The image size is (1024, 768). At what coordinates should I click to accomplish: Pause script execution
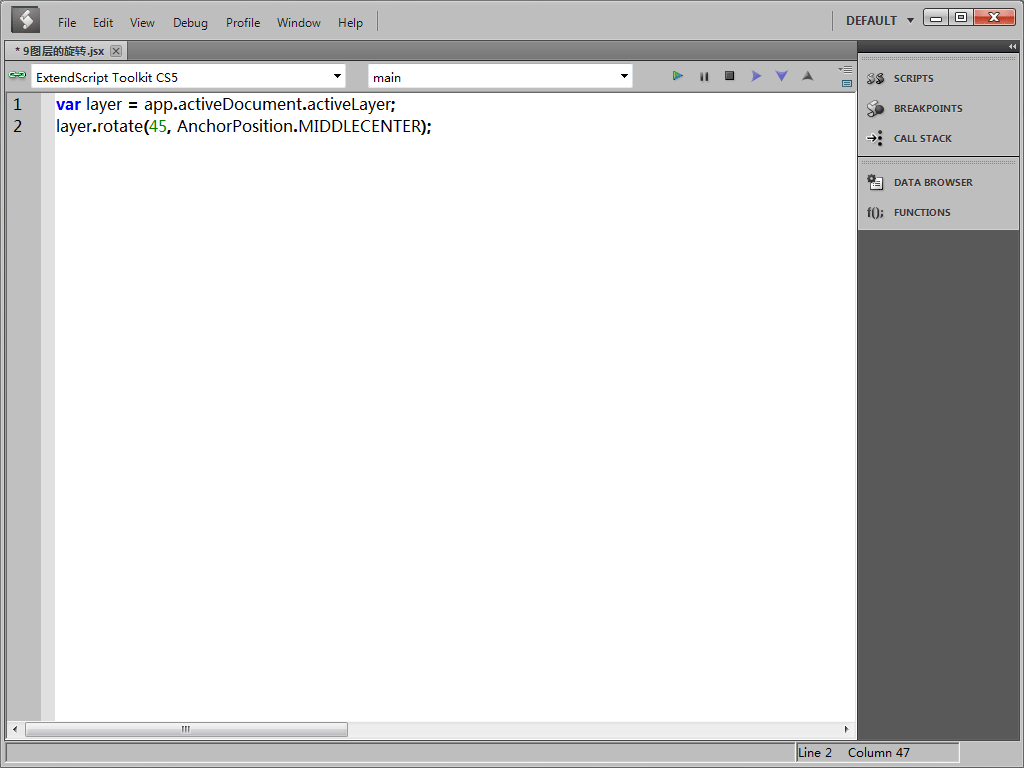pyautogui.click(x=704, y=76)
